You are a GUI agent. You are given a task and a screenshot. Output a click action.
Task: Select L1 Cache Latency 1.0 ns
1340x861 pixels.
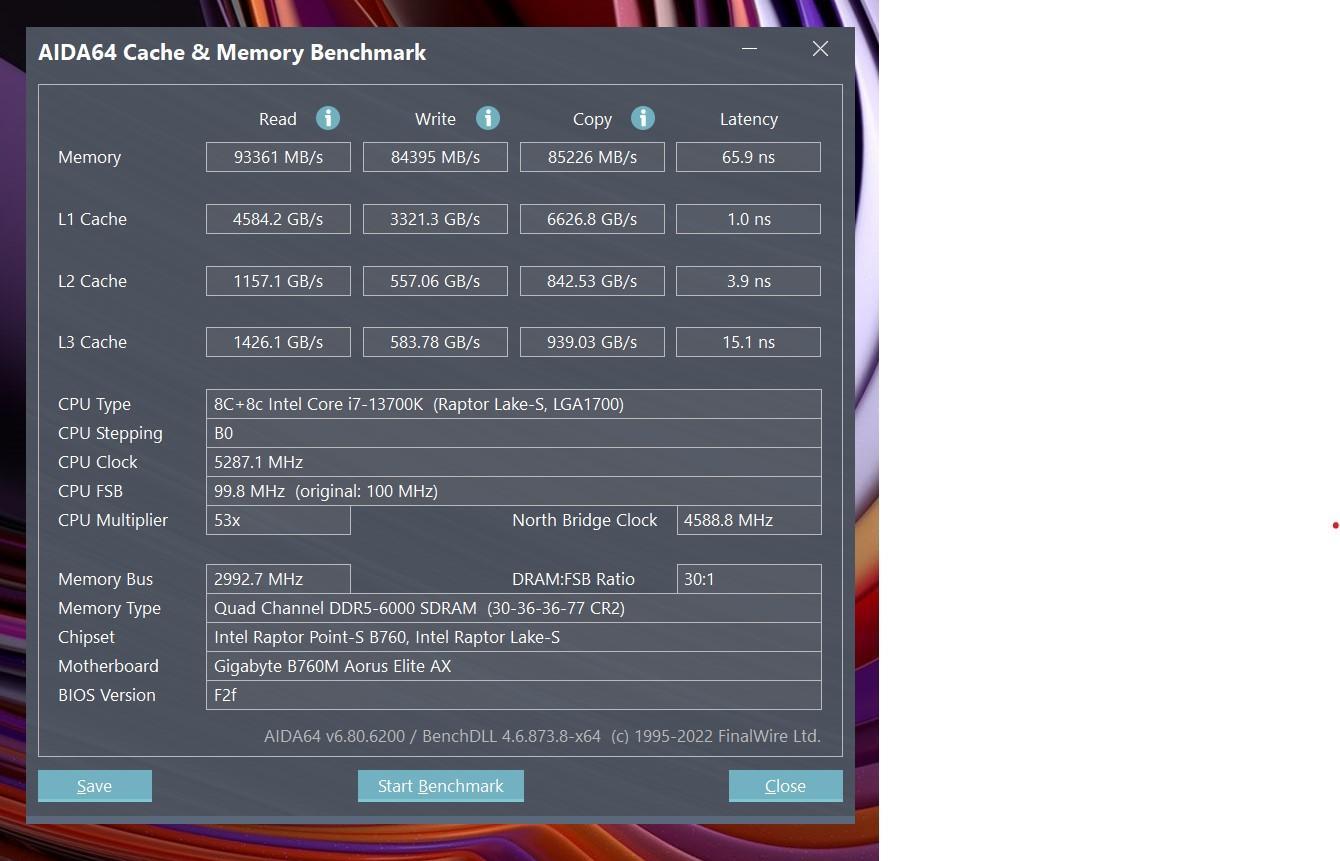coord(749,219)
